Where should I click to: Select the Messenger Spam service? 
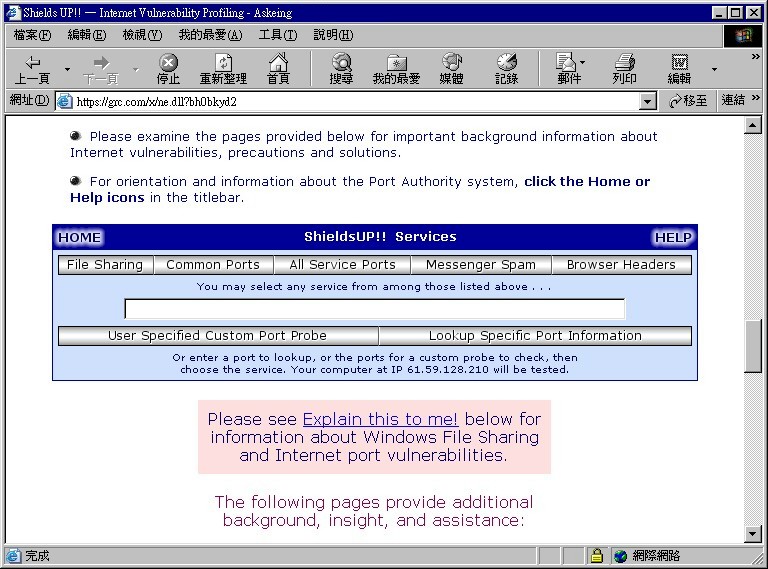pos(481,265)
